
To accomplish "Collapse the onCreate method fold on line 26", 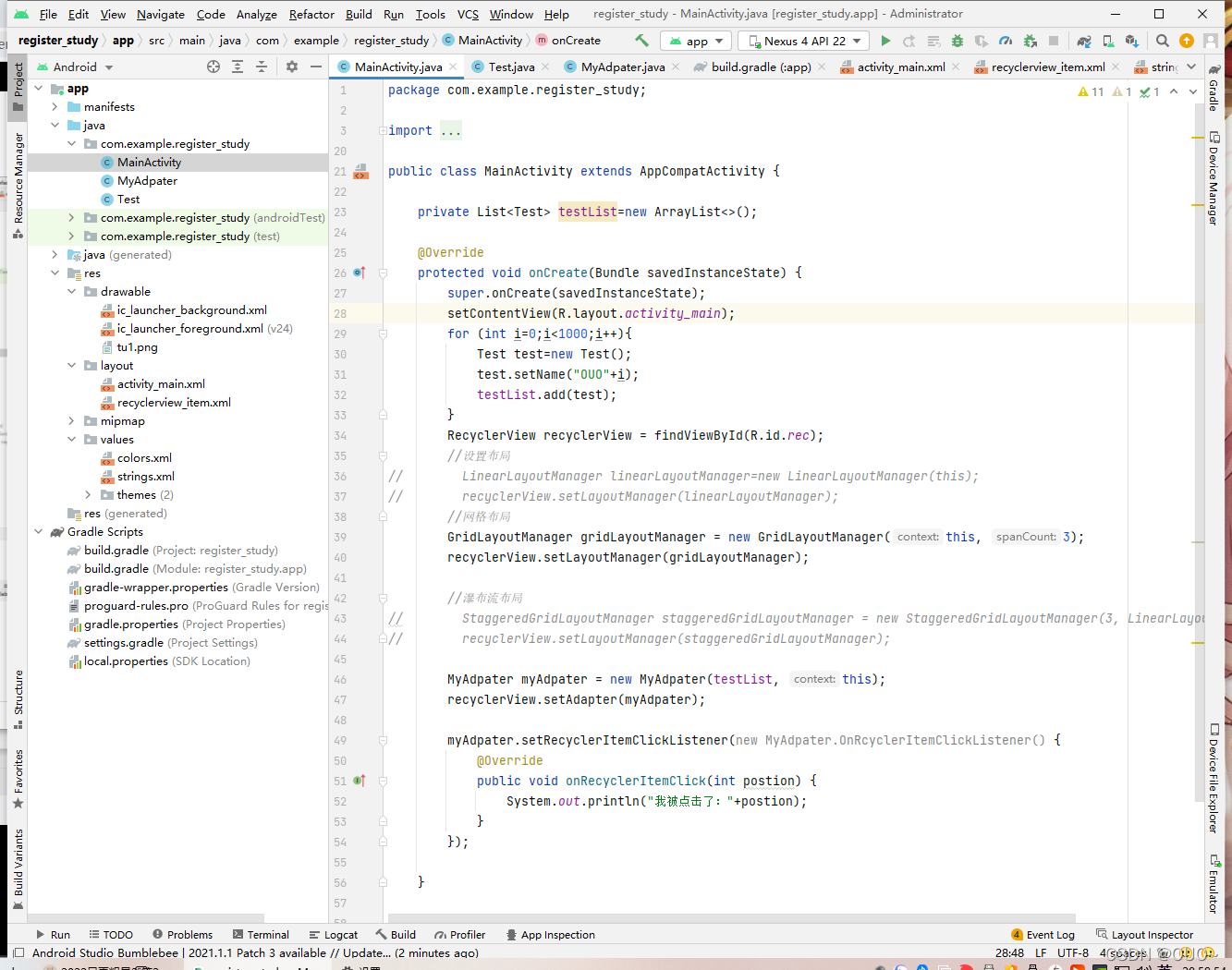I will 383,273.
